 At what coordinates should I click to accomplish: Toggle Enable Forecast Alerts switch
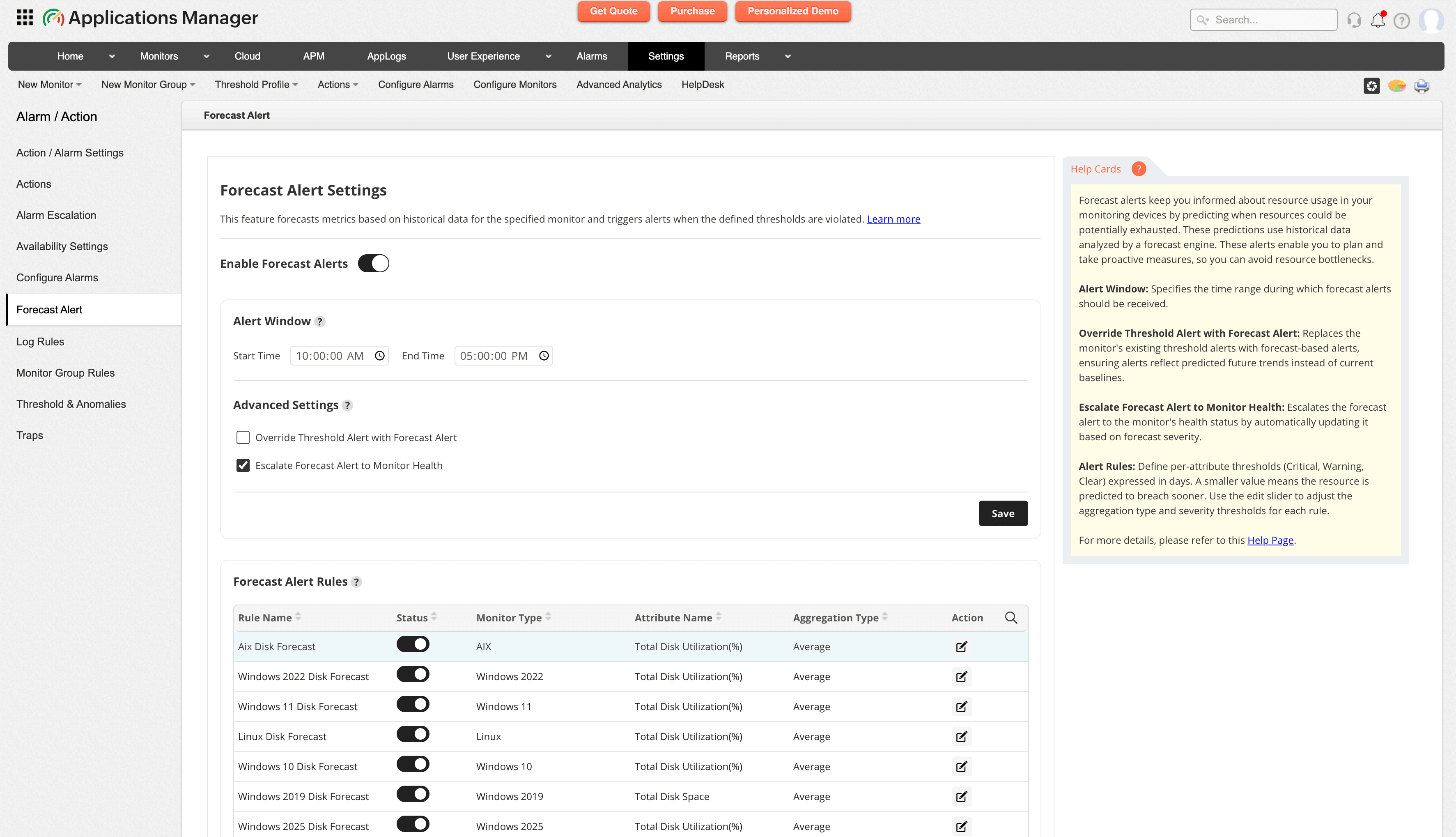click(x=374, y=263)
